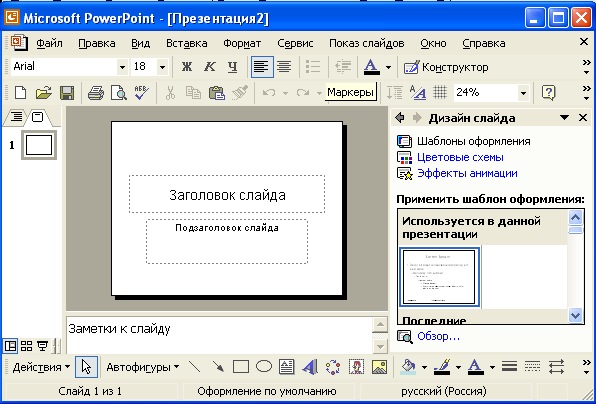
Task: Click the format painter brush
Action: (240, 92)
